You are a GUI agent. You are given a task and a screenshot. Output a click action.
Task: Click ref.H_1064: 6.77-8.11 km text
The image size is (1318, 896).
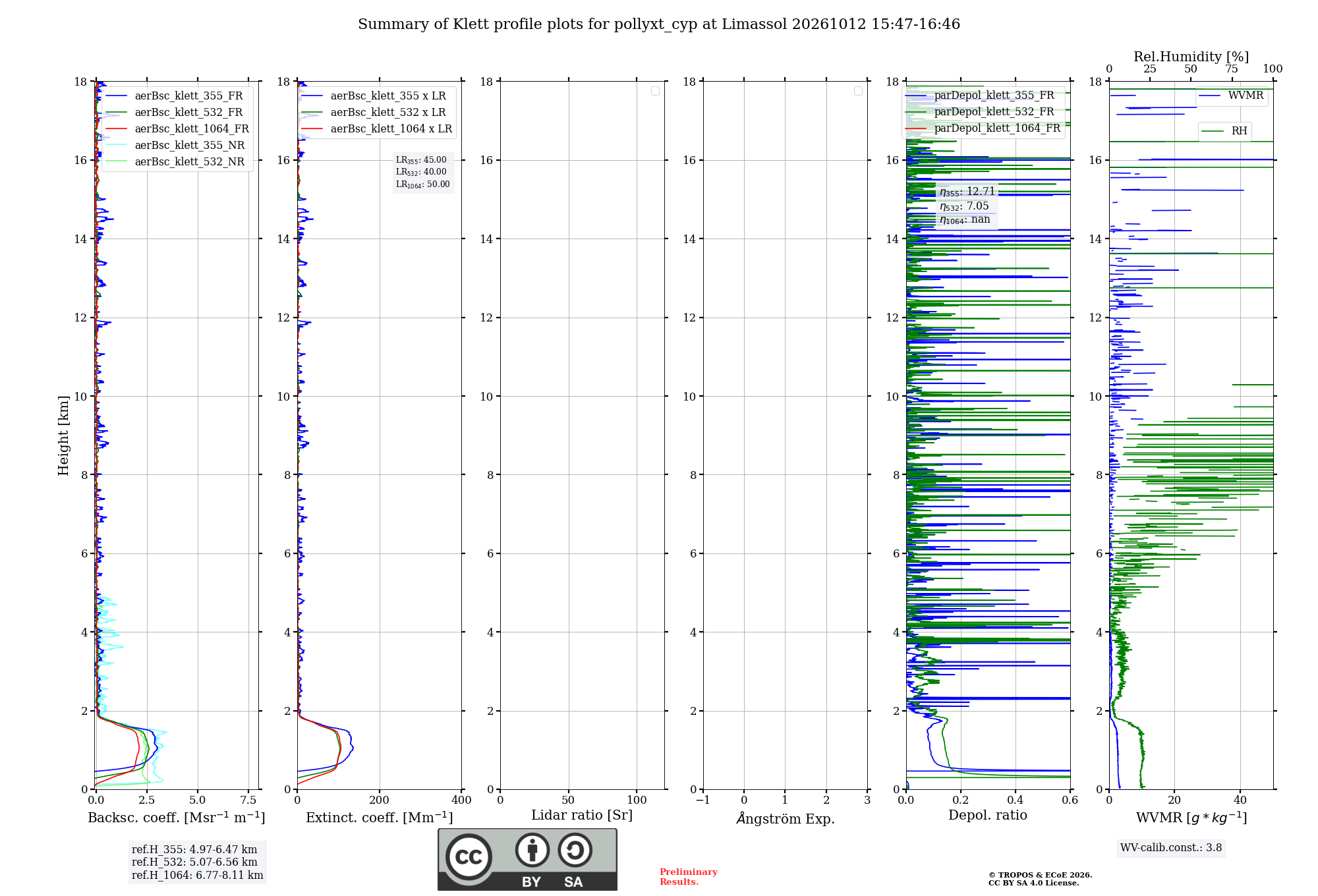coord(198,876)
